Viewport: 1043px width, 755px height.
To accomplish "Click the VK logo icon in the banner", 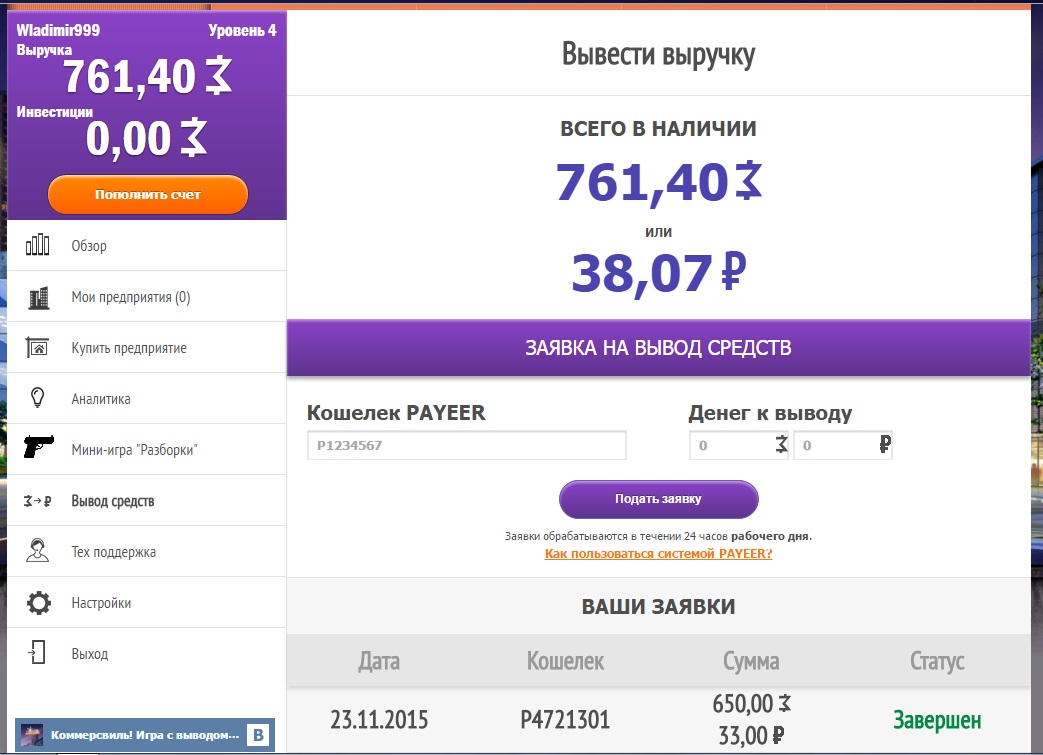I will coord(258,735).
